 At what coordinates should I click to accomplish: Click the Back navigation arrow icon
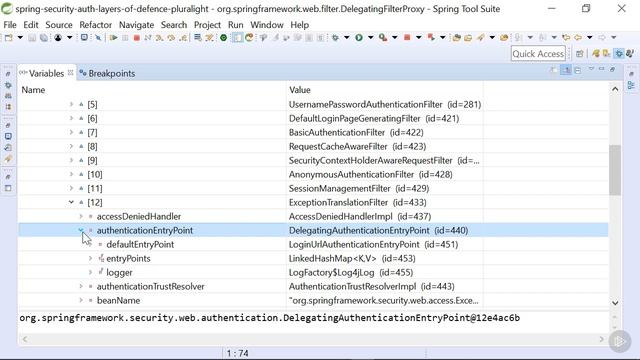click(x=578, y=38)
